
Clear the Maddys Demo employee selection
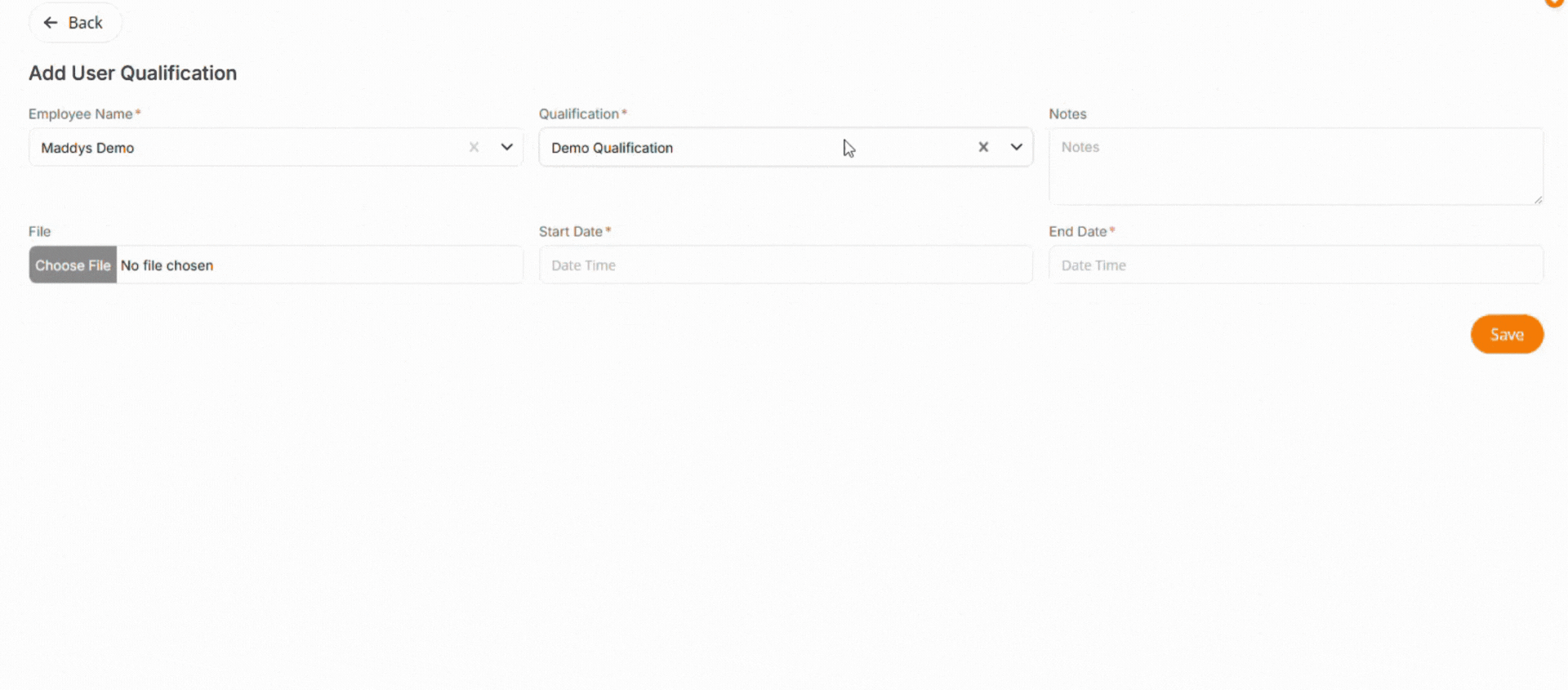point(474,147)
